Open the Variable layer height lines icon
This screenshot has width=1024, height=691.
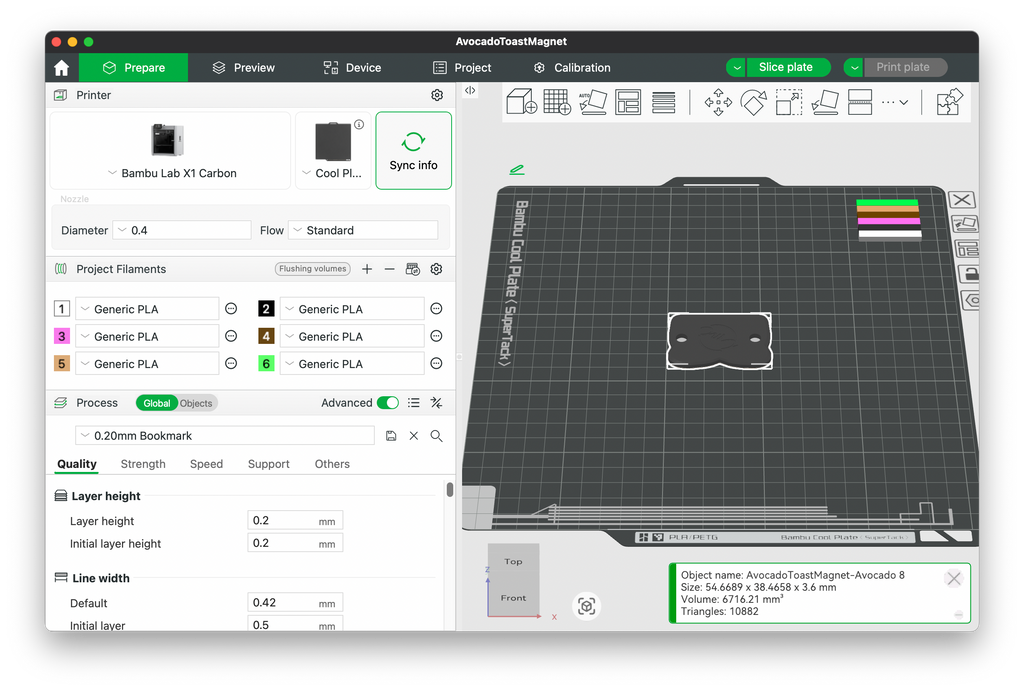pyautogui.click(x=664, y=103)
